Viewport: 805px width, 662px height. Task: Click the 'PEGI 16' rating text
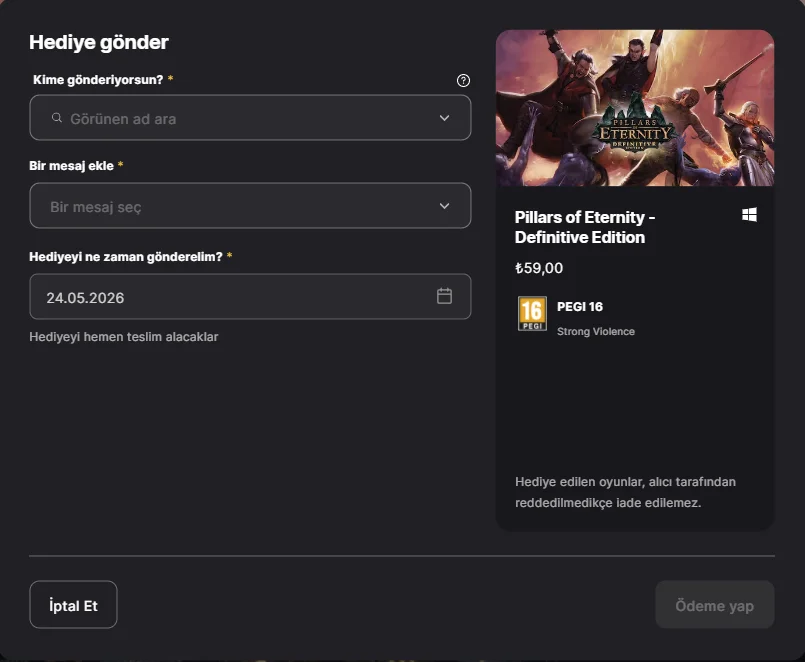pyautogui.click(x=580, y=307)
